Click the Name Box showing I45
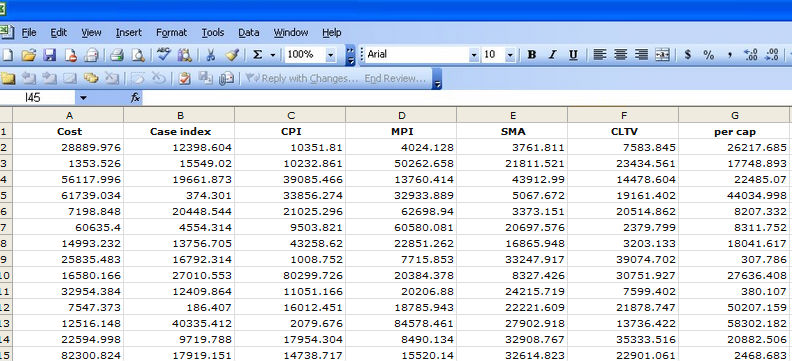The height and width of the screenshot is (361, 792). pyautogui.click(x=38, y=97)
